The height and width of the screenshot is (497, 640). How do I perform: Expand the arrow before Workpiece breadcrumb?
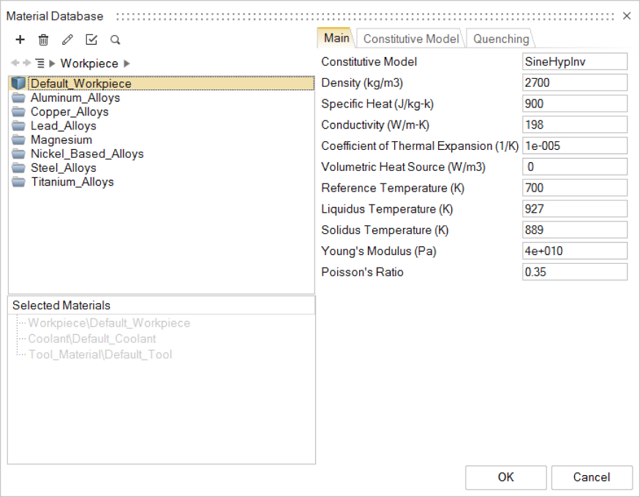click(x=54, y=64)
